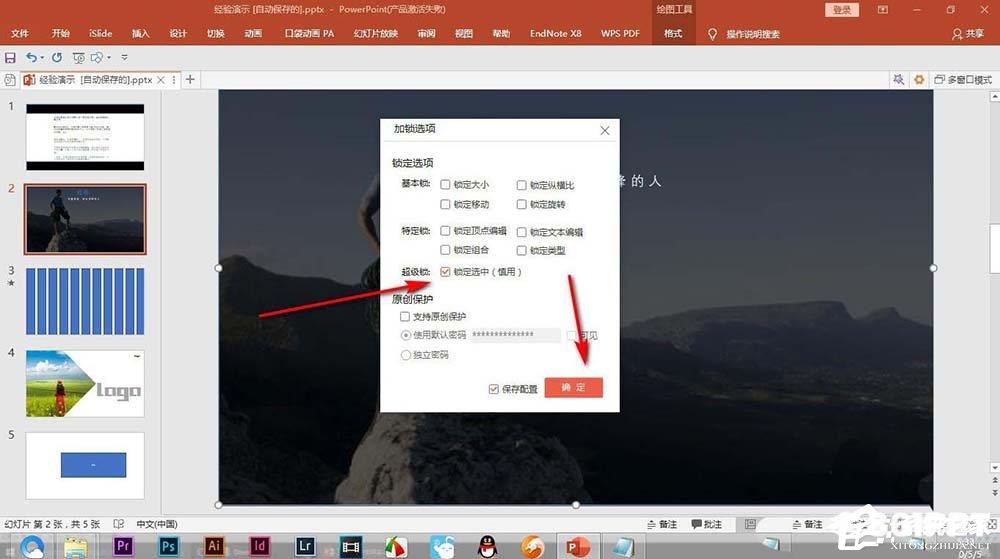Viewport: 1000px width, 559px height.
Task: Toggle 多窗口模式 multi-window mode
Action: click(x=963, y=80)
